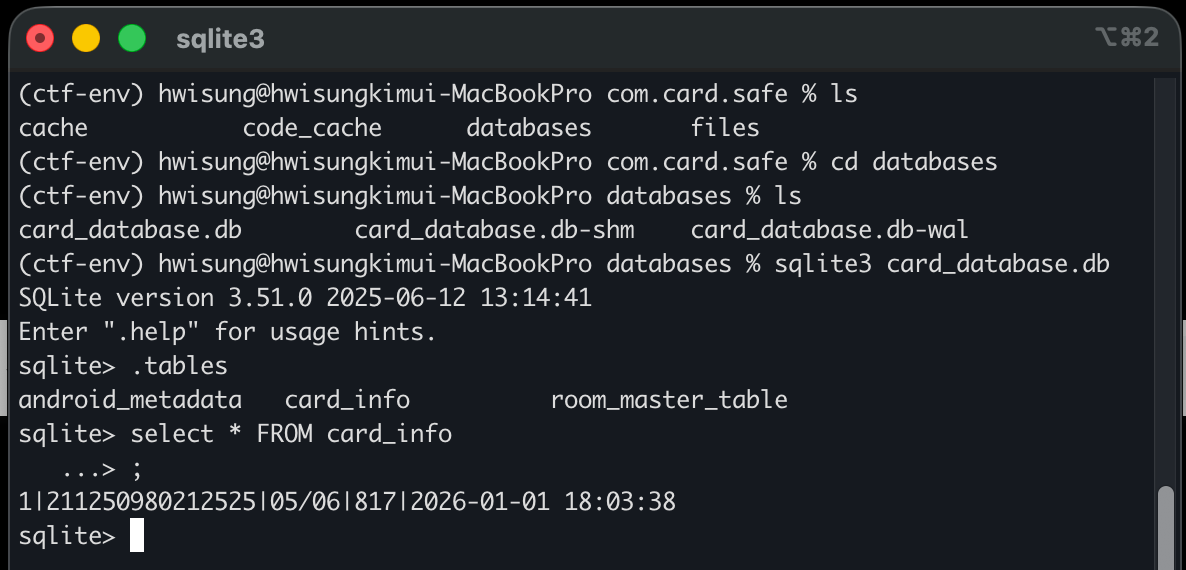Image resolution: width=1186 pixels, height=570 pixels.
Task: Click the ⌥⌘2 shortcut indicator
Action: pos(1126,38)
